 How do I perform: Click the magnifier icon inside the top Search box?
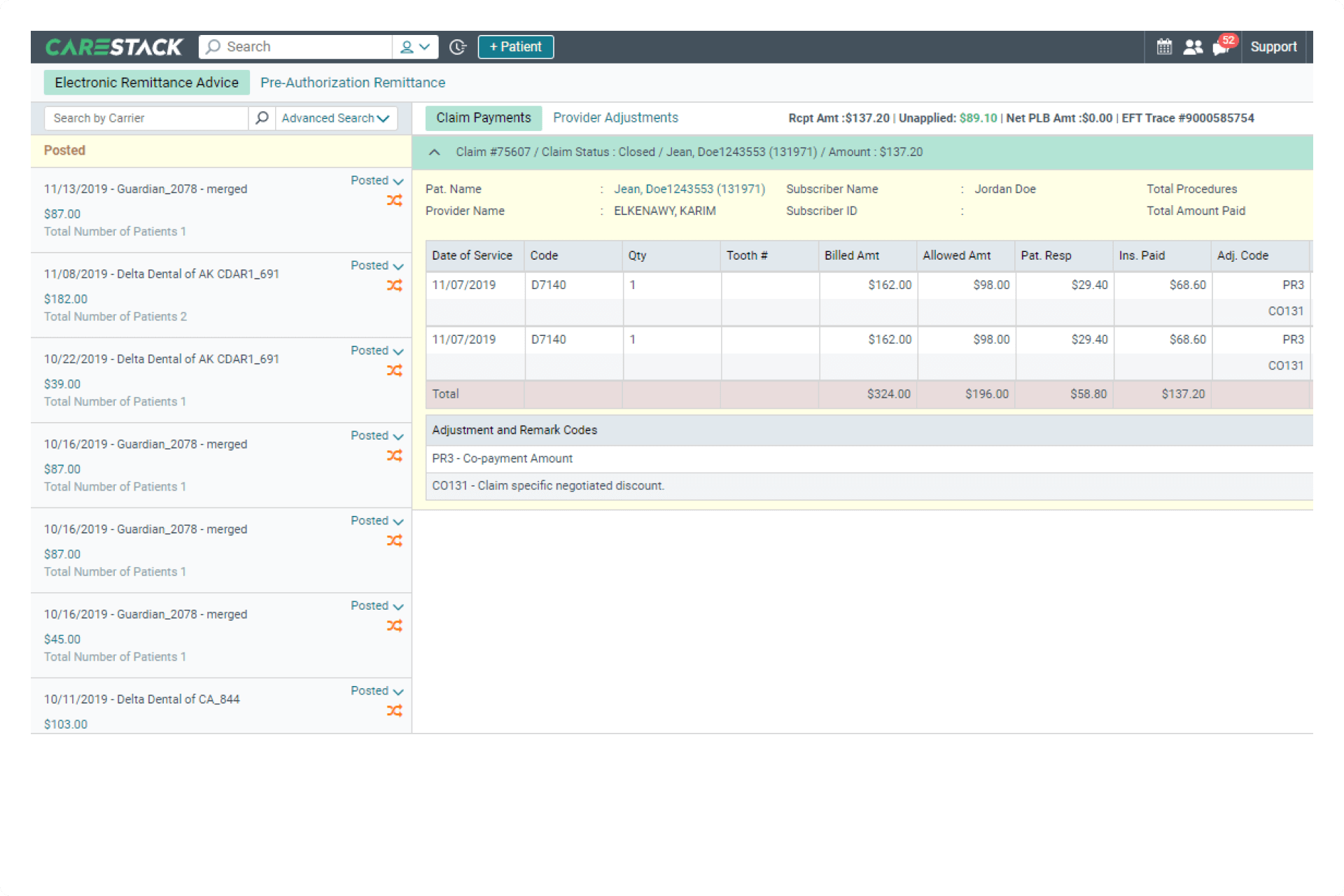click(213, 46)
